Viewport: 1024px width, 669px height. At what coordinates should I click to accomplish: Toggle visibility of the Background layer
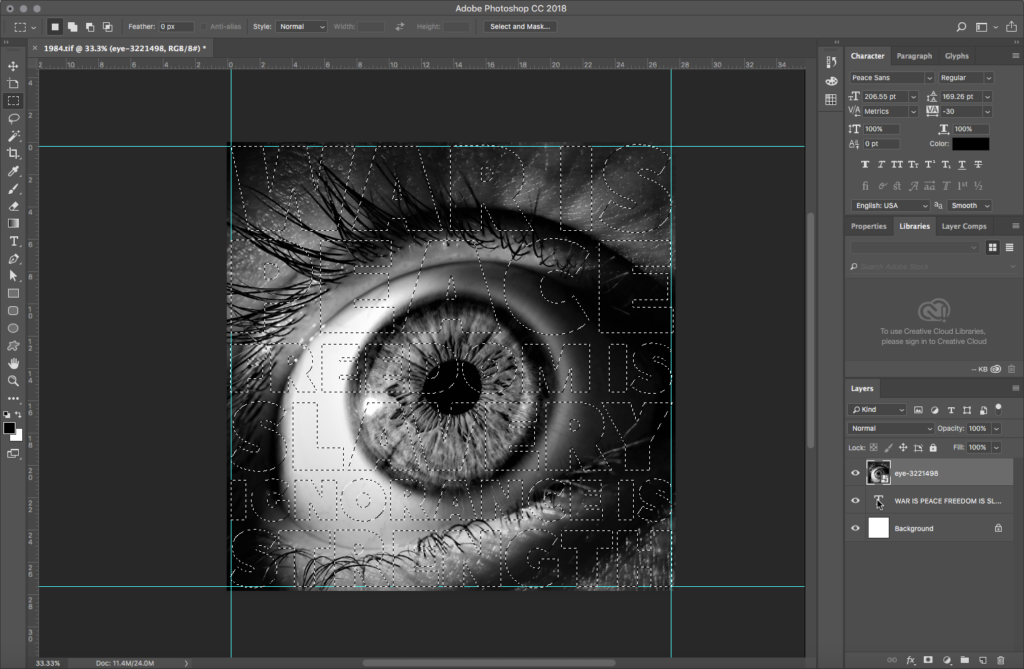[x=855, y=528]
